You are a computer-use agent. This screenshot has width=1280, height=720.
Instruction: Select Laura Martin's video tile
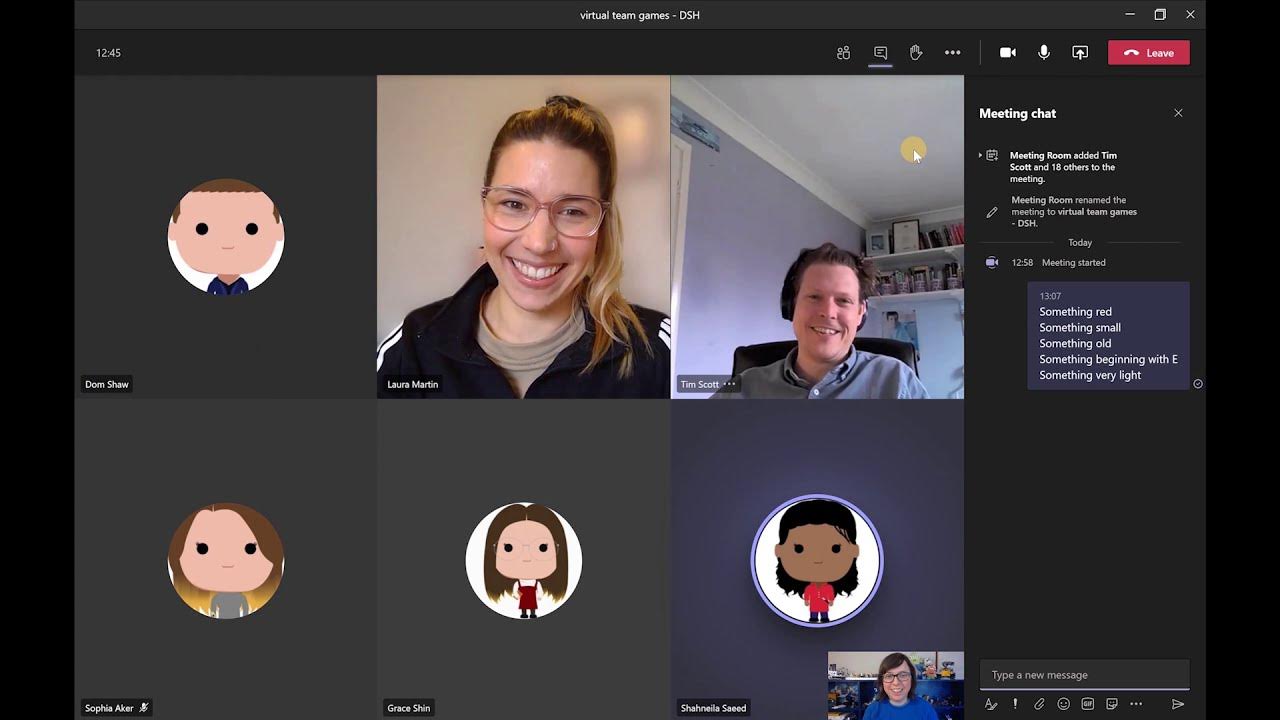click(x=523, y=237)
